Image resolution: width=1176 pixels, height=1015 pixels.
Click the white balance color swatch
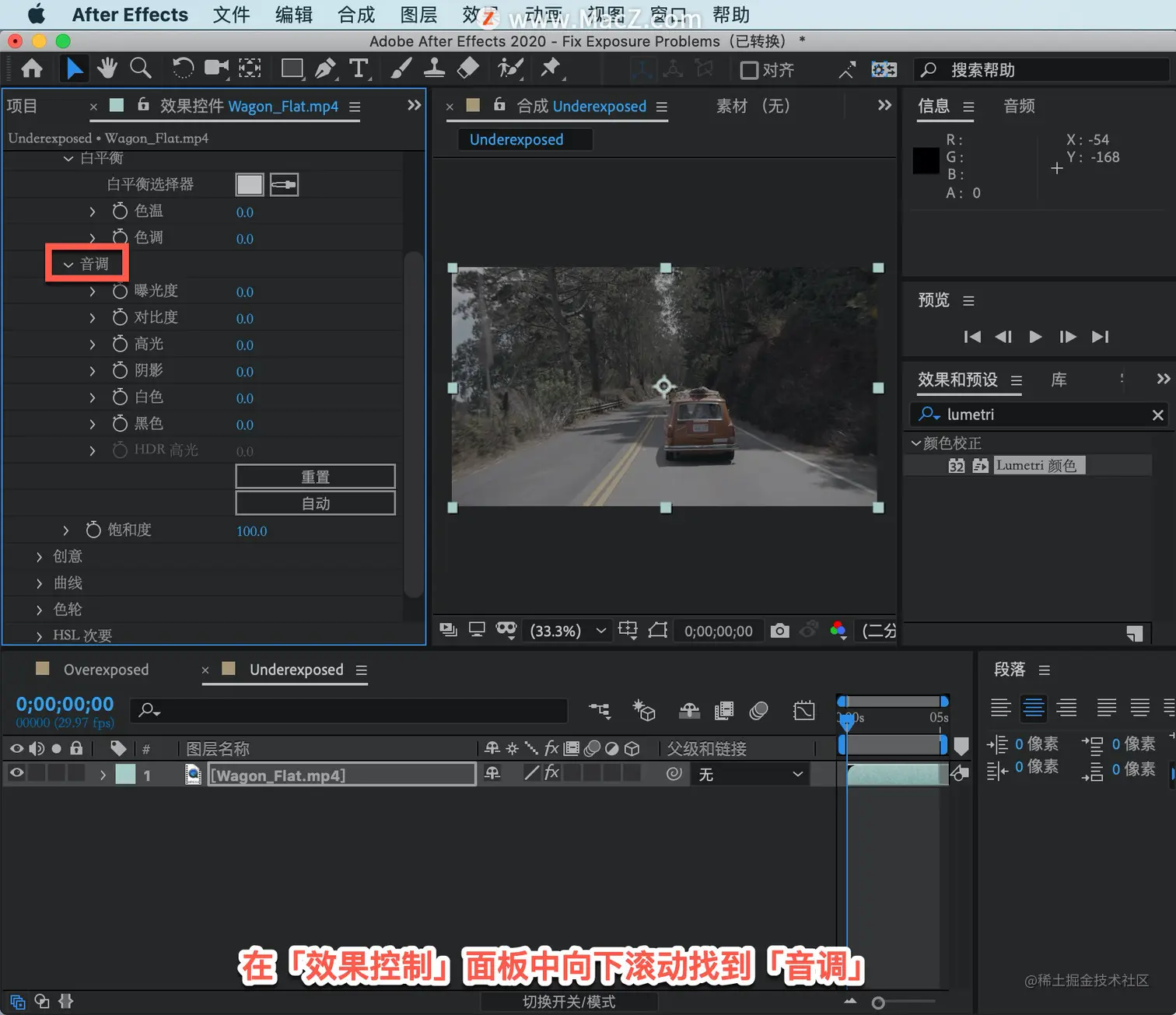pyautogui.click(x=250, y=184)
